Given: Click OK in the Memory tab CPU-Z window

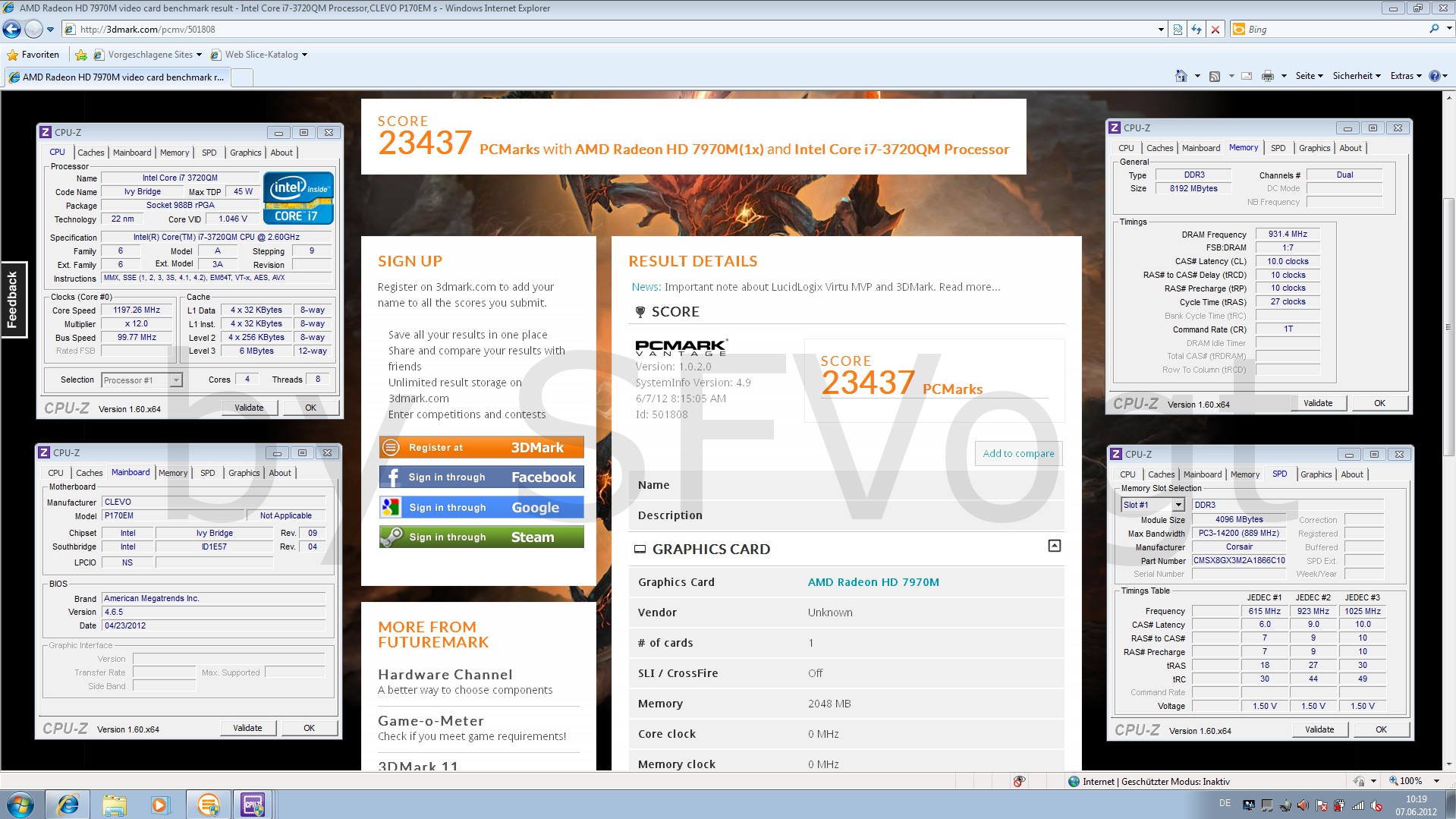Looking at the screenshot, I should [x=1379, y=403].
